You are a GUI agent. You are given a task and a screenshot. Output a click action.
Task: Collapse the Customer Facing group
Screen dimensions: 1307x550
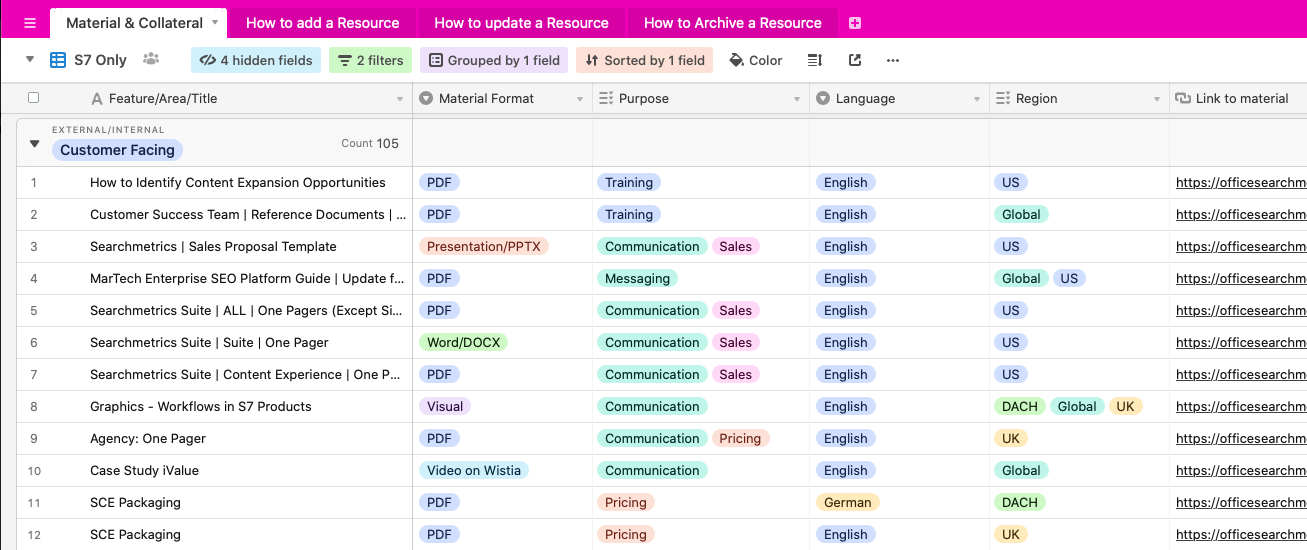(x=35, y=144)
